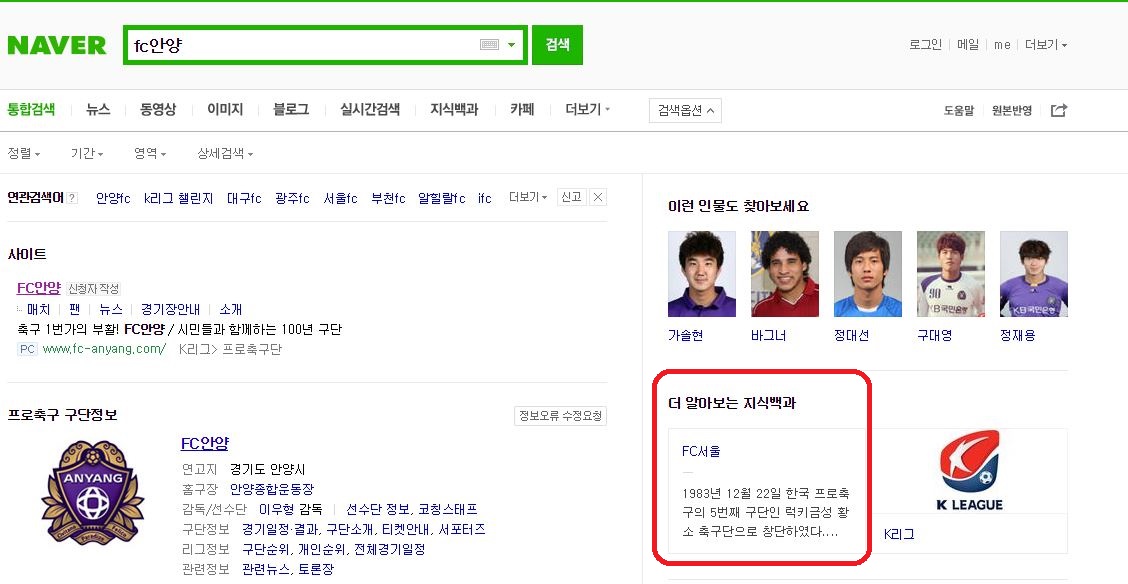Screen dimensions: 1128x584
Task: Click related search 알힐랄fc
Action: [x=442, y=198]
